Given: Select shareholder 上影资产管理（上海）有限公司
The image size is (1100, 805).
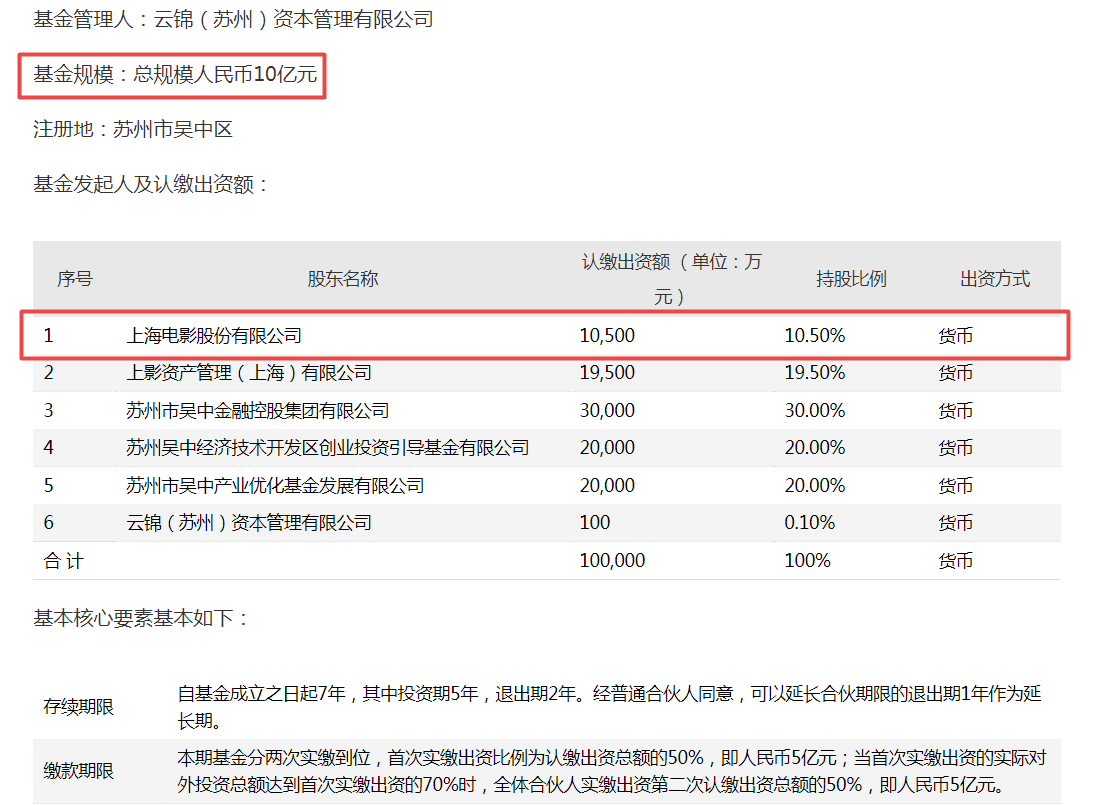Looking at the screenshot, I should point(249,373).
